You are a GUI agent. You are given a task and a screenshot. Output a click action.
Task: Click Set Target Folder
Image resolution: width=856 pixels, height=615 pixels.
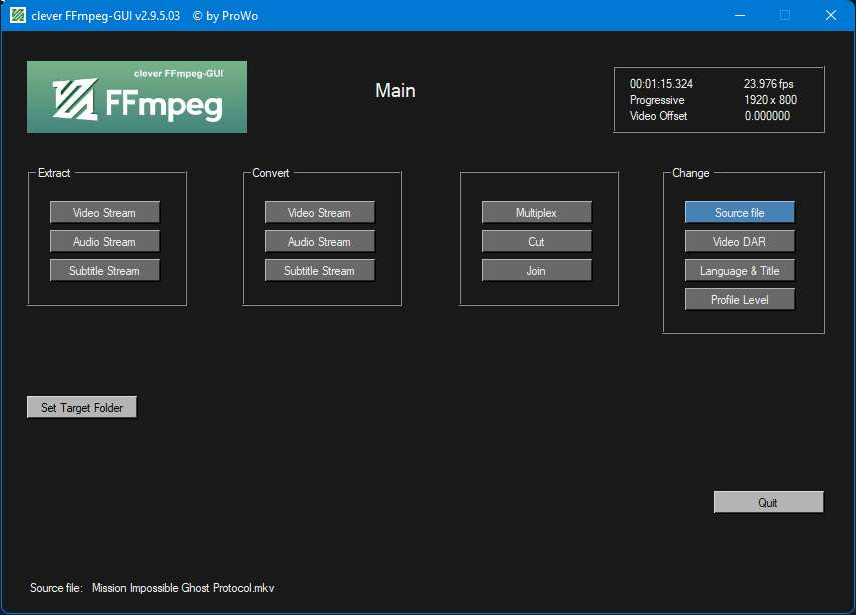click(x=82, y=407)
